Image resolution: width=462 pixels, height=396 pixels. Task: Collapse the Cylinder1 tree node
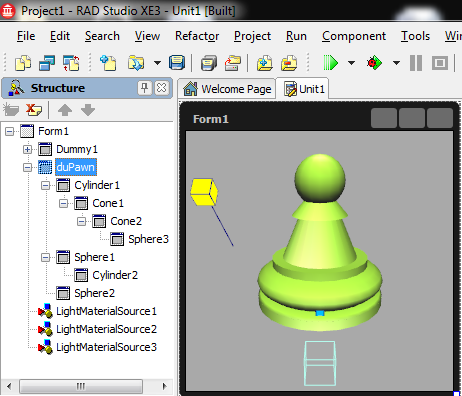[x=45, y=185]
